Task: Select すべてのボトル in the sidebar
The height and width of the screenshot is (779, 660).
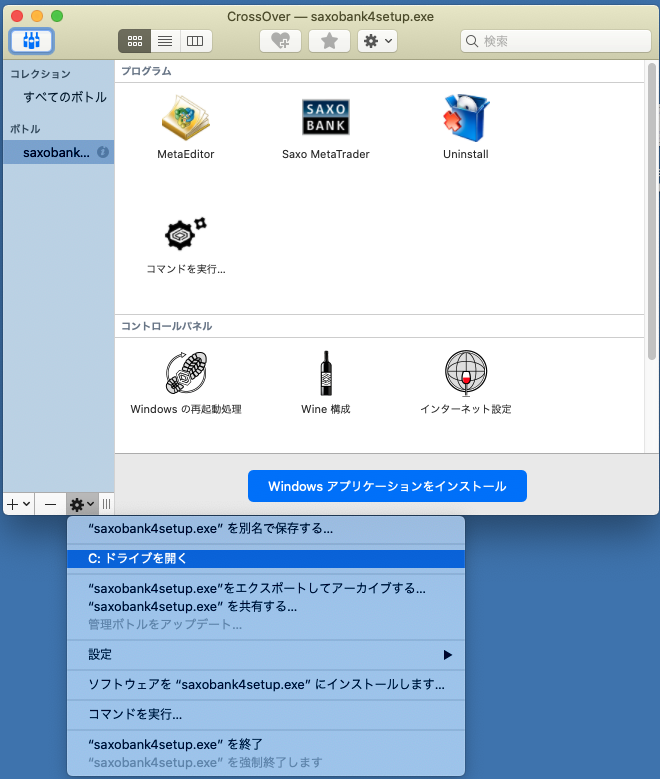Action: click(65, 97)
